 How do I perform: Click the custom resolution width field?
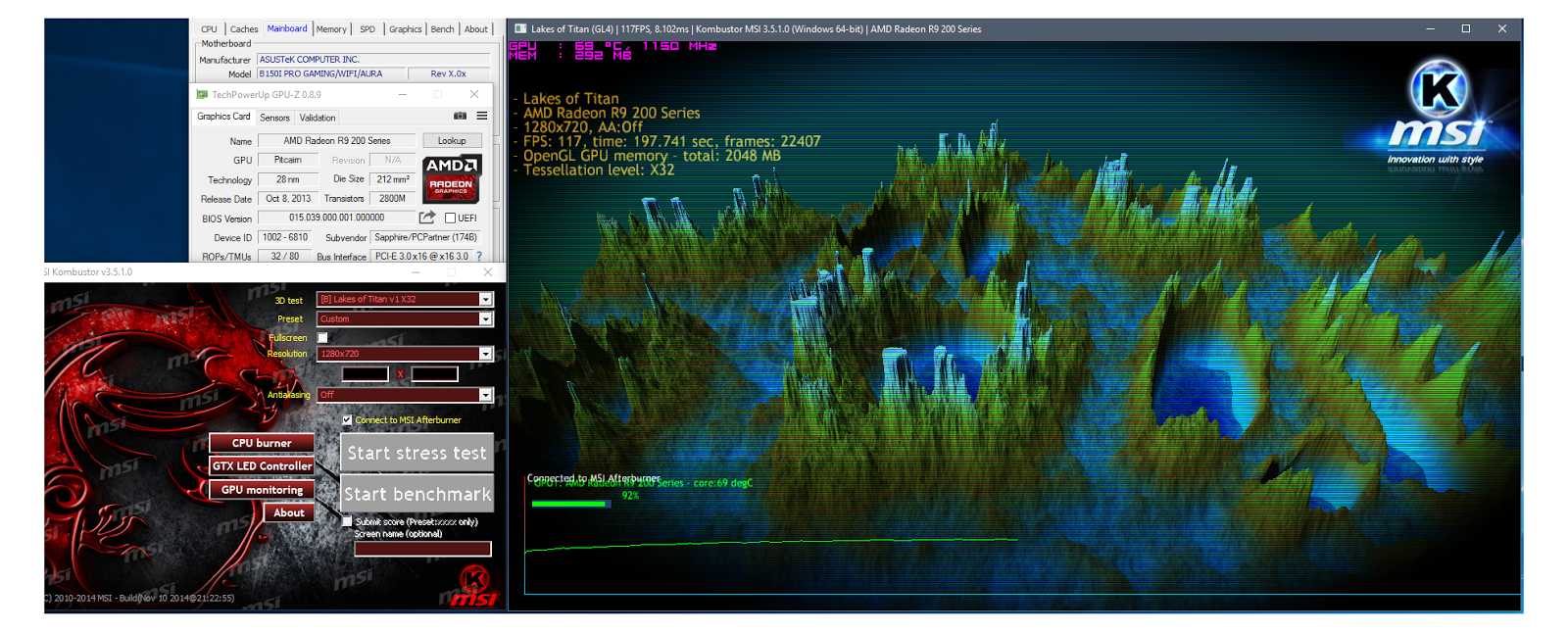tap(366, 373)
